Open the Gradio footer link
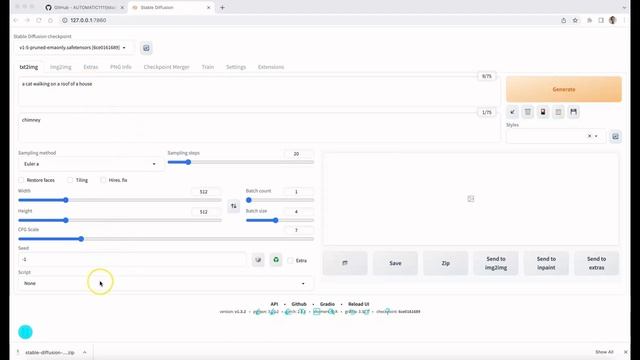This screenshot has height=360, width=640. tap(327, 304)
